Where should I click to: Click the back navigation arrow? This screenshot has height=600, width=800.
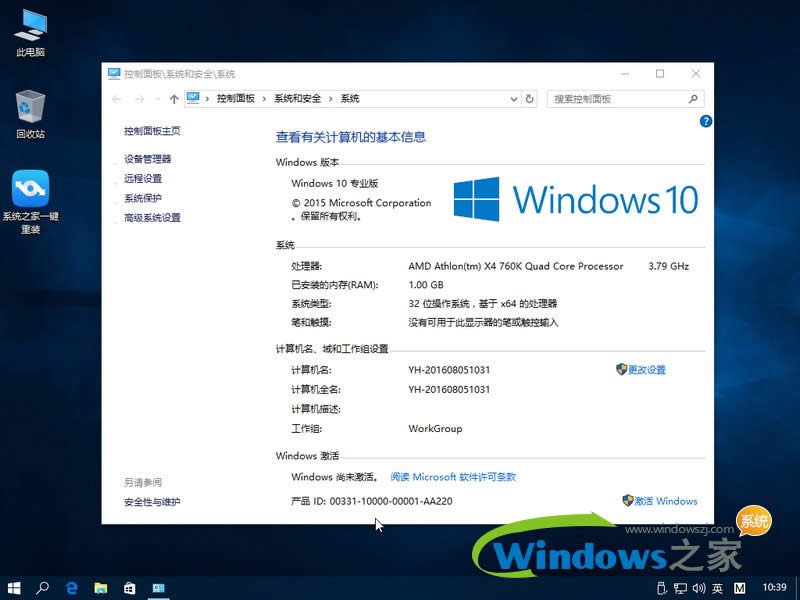[x=117, y=99]
